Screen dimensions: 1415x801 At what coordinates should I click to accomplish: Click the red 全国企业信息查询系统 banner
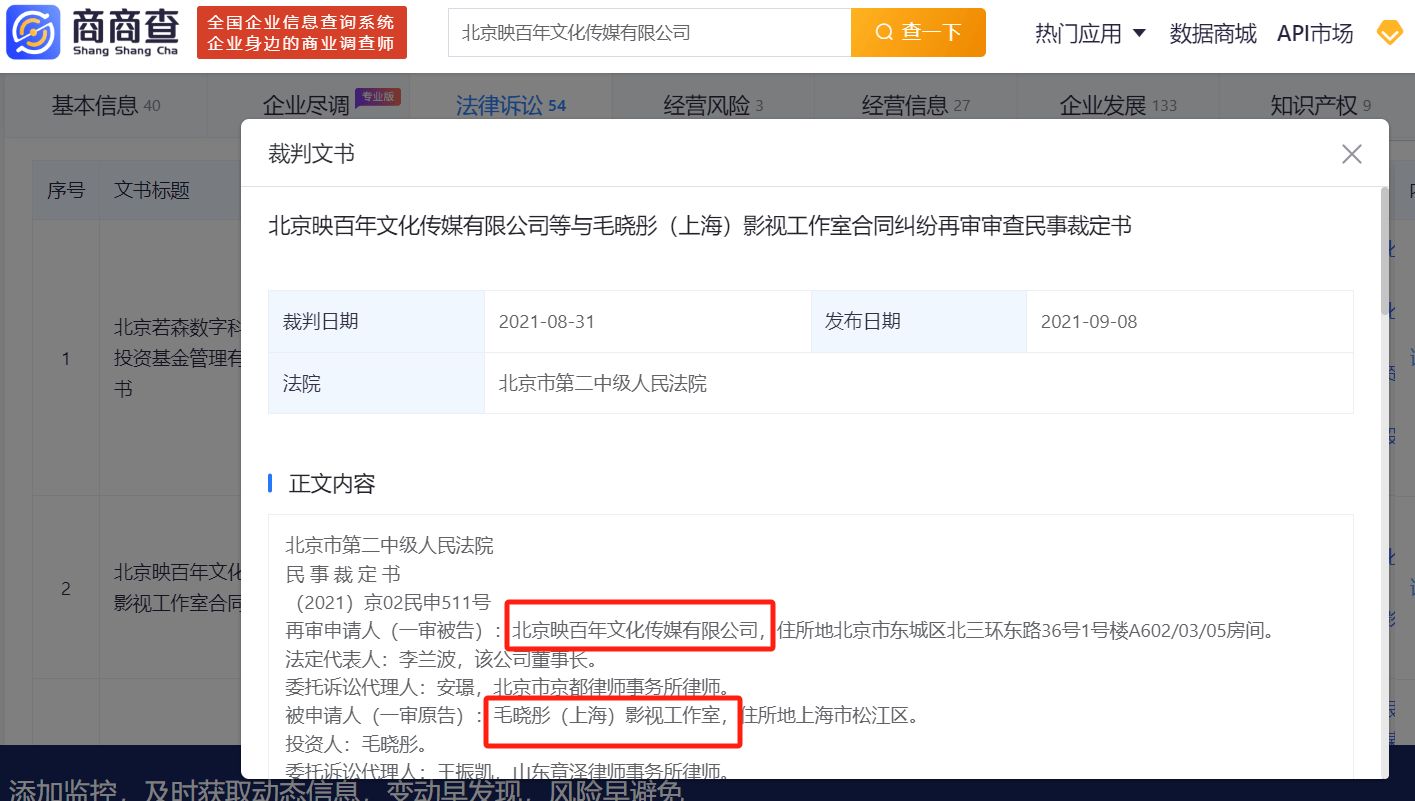(x=301, y=33)
